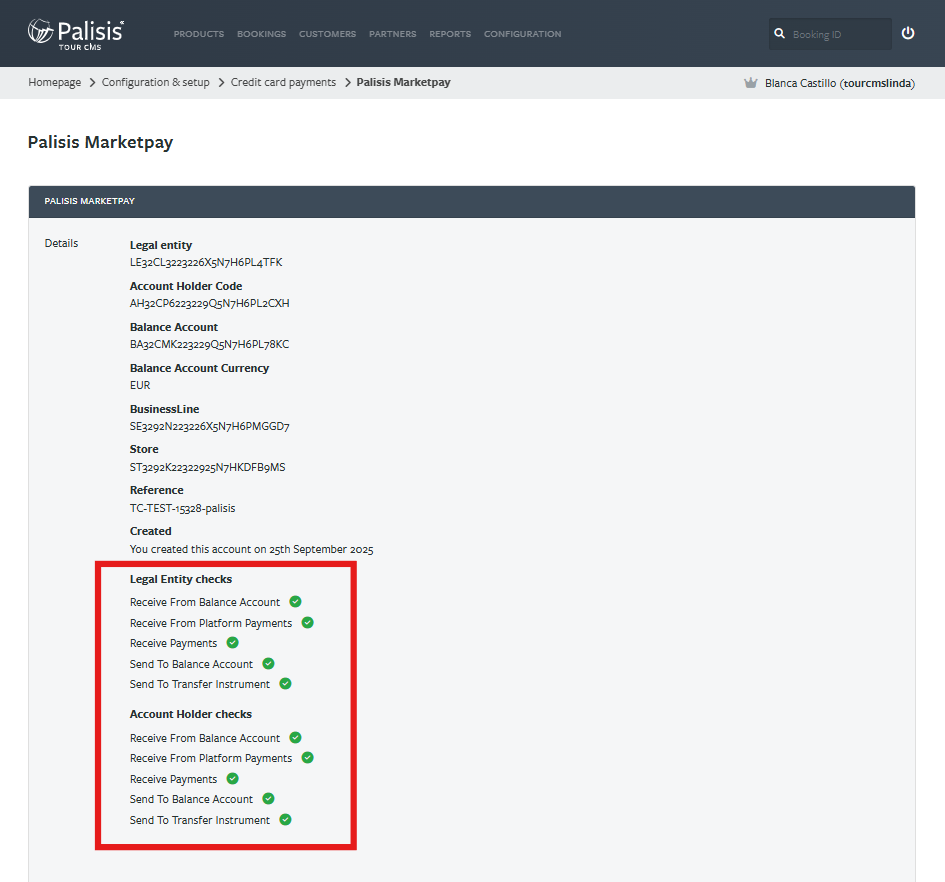This screenshot has width=945, height=882.
Task: Click the Balance Account Currency label
Action: 199,368
